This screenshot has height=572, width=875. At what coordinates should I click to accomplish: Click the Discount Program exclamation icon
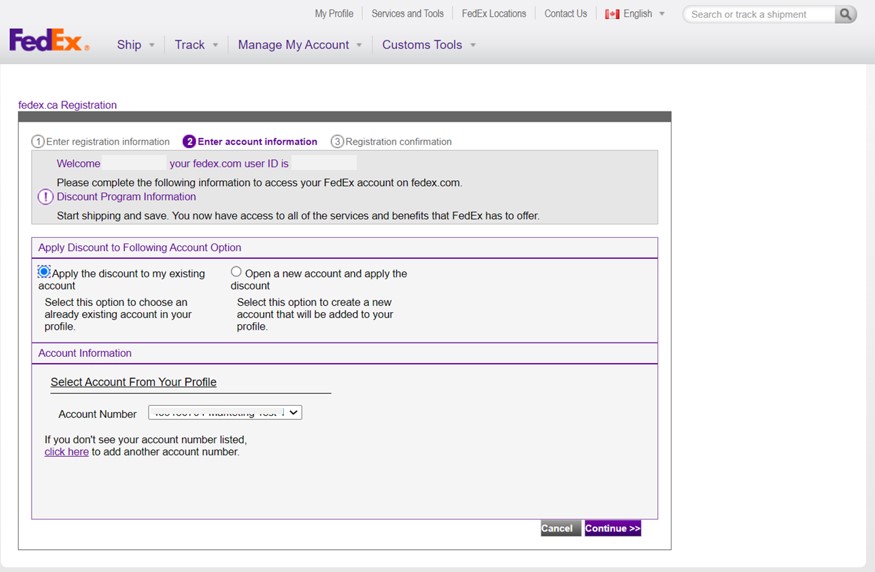click(45, 197)
